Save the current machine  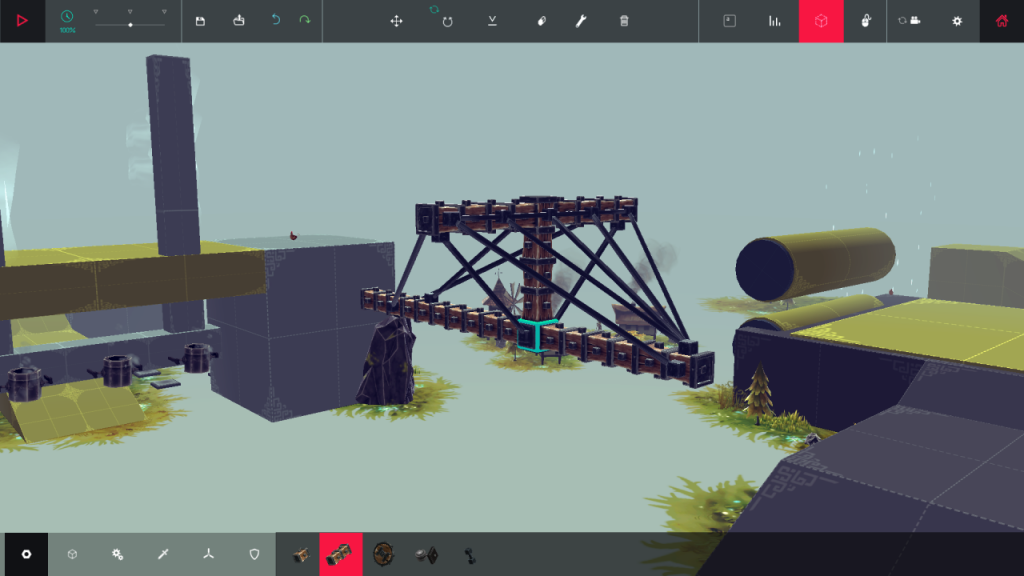pyautogui.click(x=201, y=21)
